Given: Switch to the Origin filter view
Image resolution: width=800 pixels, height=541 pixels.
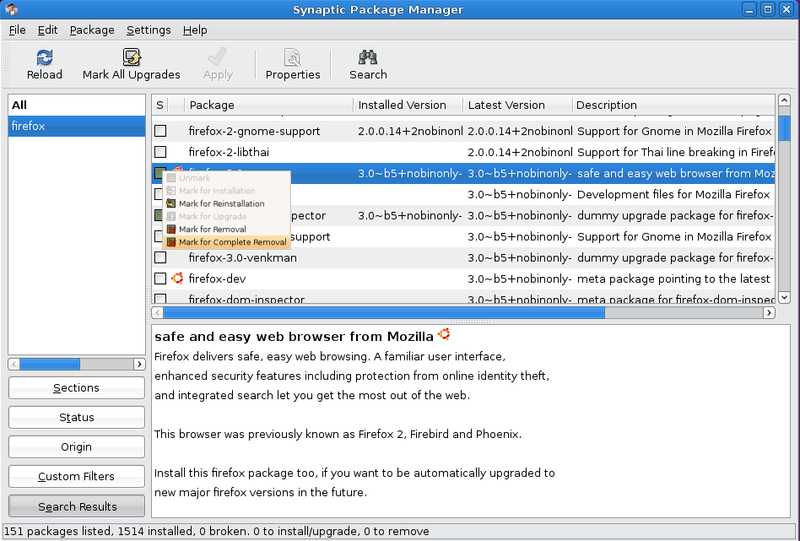Looking at the screenshot, I should 77,447.
